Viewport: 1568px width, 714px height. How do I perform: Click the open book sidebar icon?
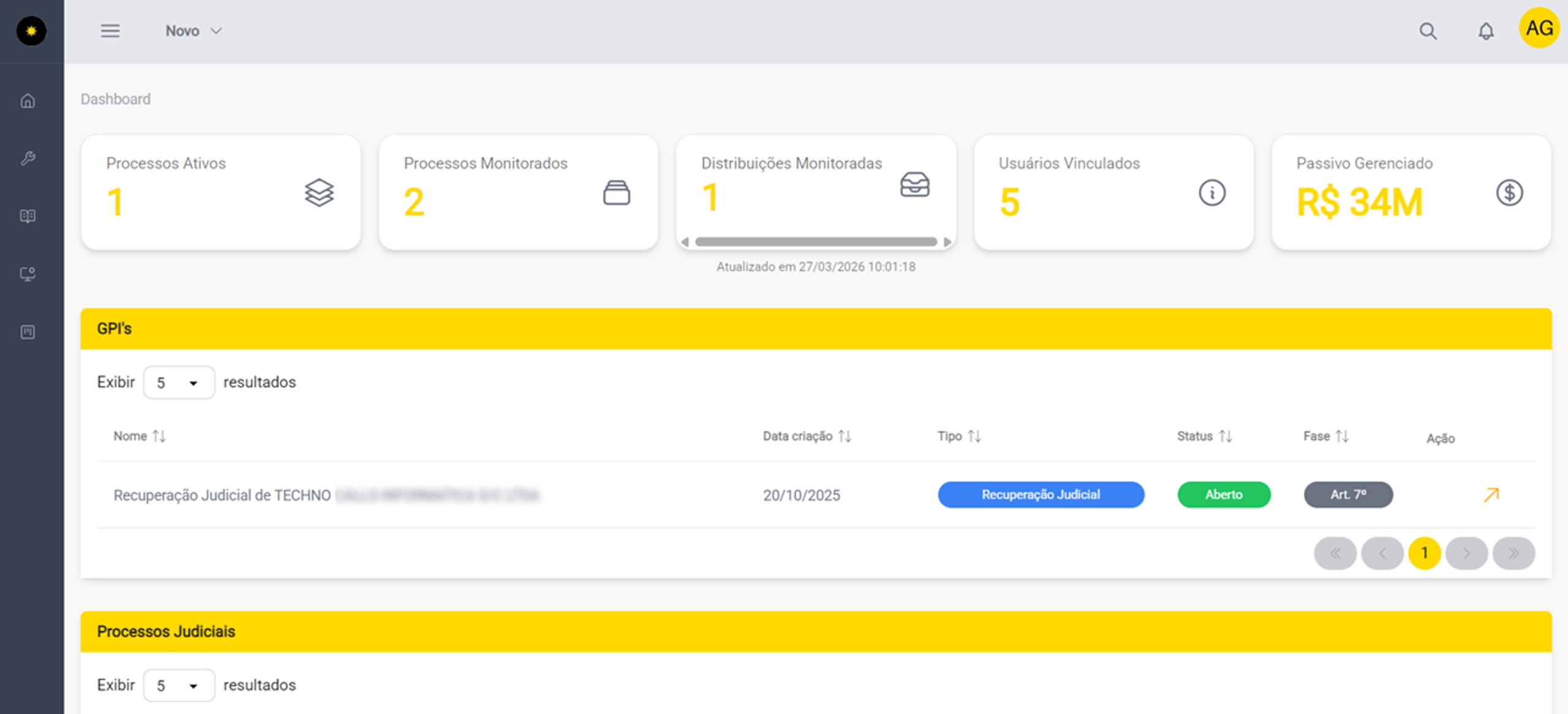click(x=28, y=216)
